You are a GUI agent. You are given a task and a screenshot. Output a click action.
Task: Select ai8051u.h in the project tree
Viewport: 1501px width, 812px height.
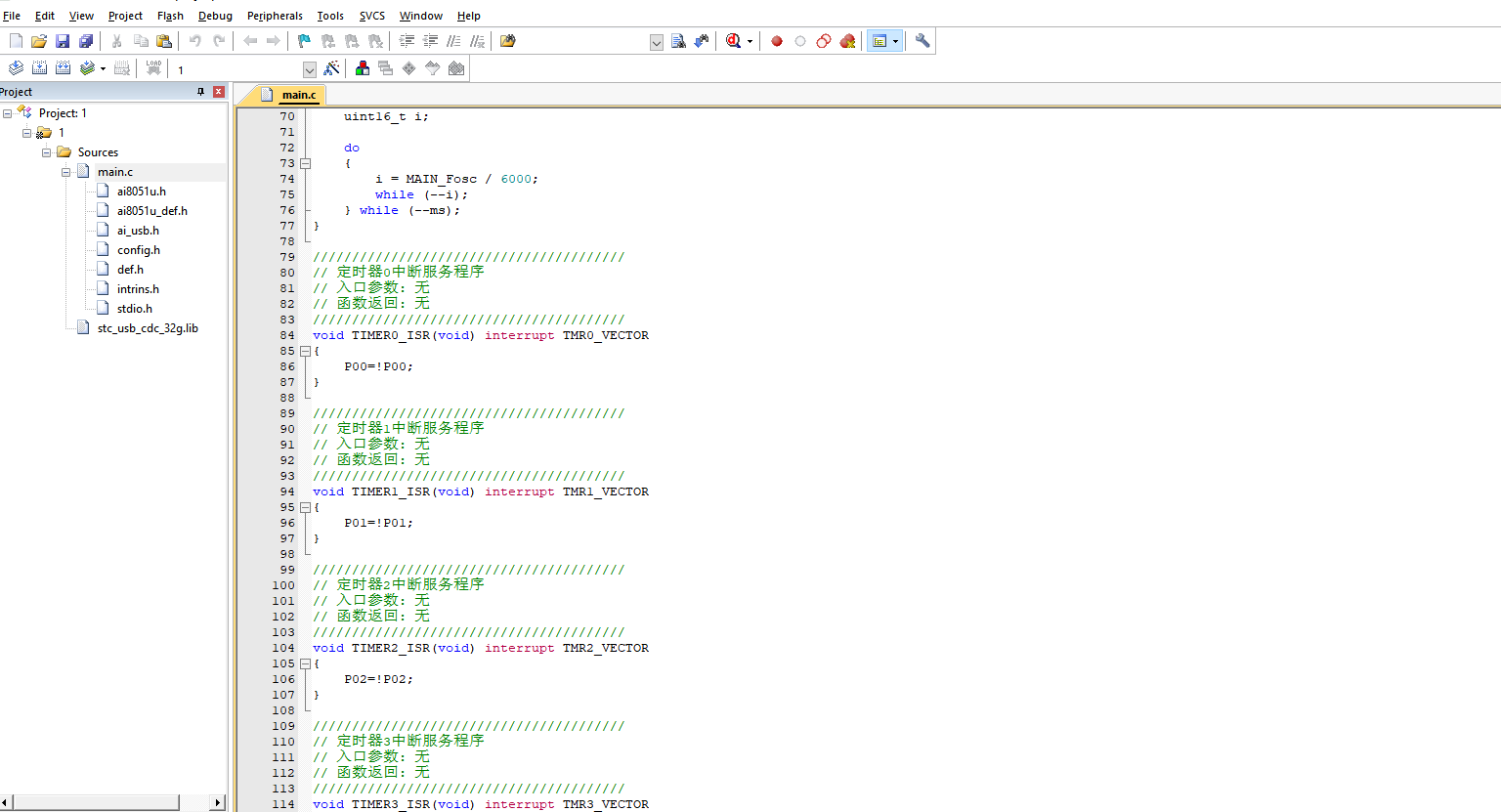(141, 192)
